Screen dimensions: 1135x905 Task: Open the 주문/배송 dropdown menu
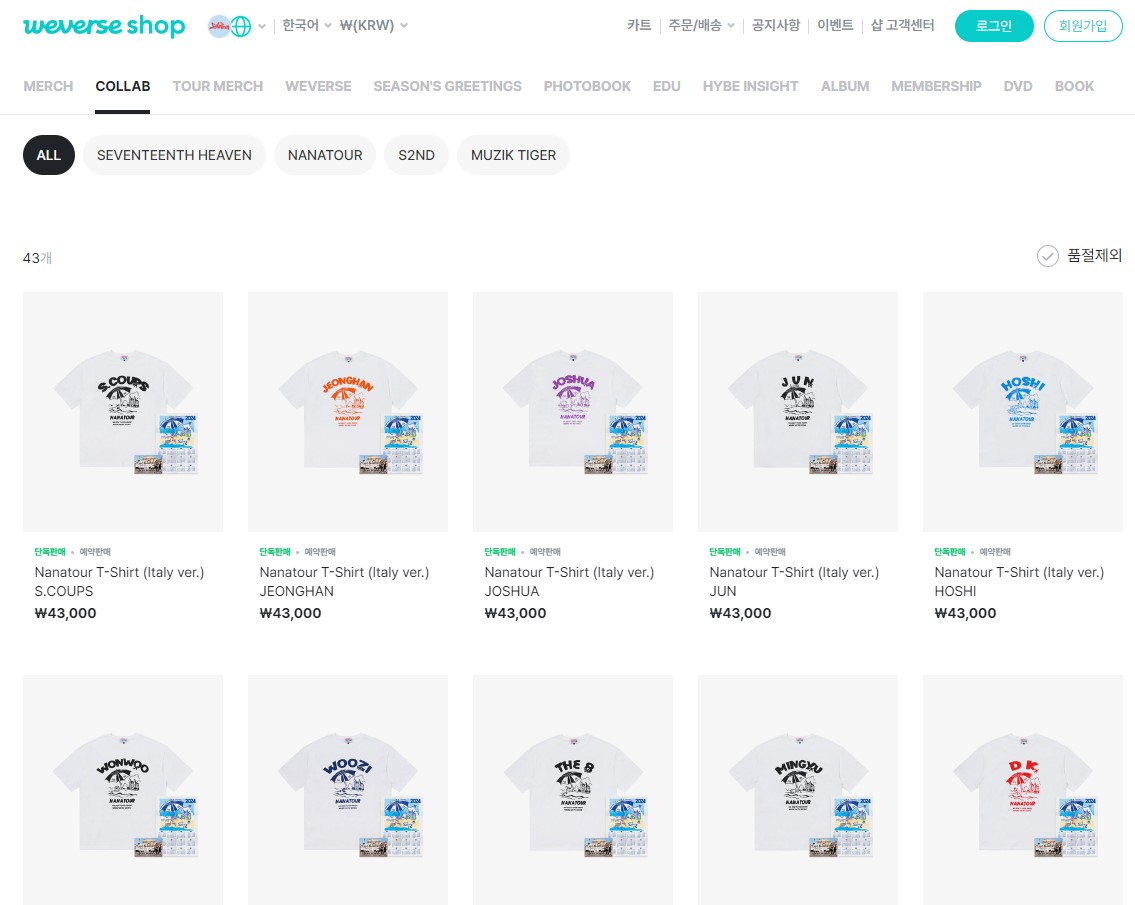(x=701, y=25)
